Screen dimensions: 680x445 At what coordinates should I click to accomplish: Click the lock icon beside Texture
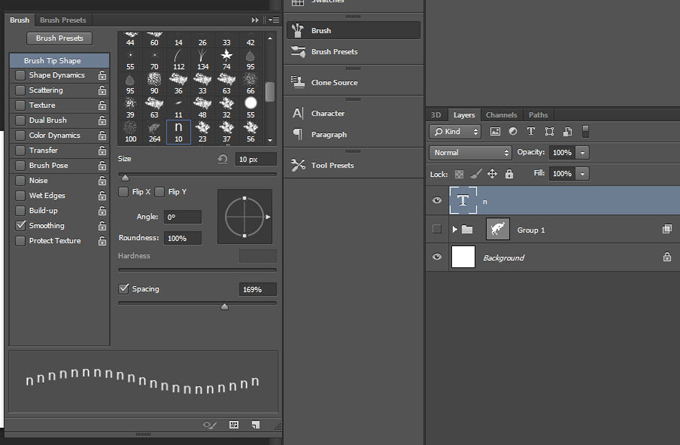click(102, 105)
